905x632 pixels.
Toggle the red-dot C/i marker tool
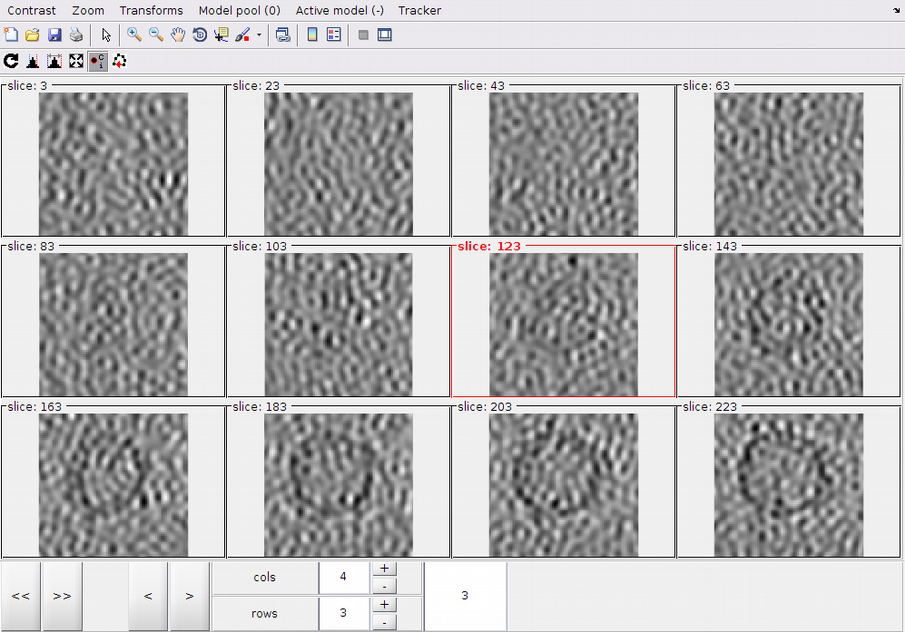(x=98, y=61)
